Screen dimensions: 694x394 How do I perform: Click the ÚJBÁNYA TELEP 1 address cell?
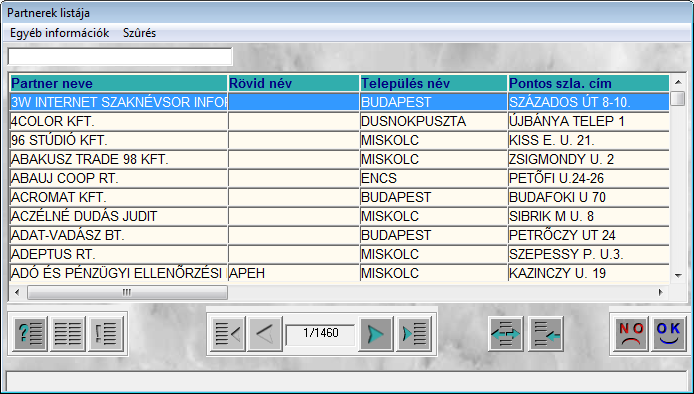(x=589, y=121)
